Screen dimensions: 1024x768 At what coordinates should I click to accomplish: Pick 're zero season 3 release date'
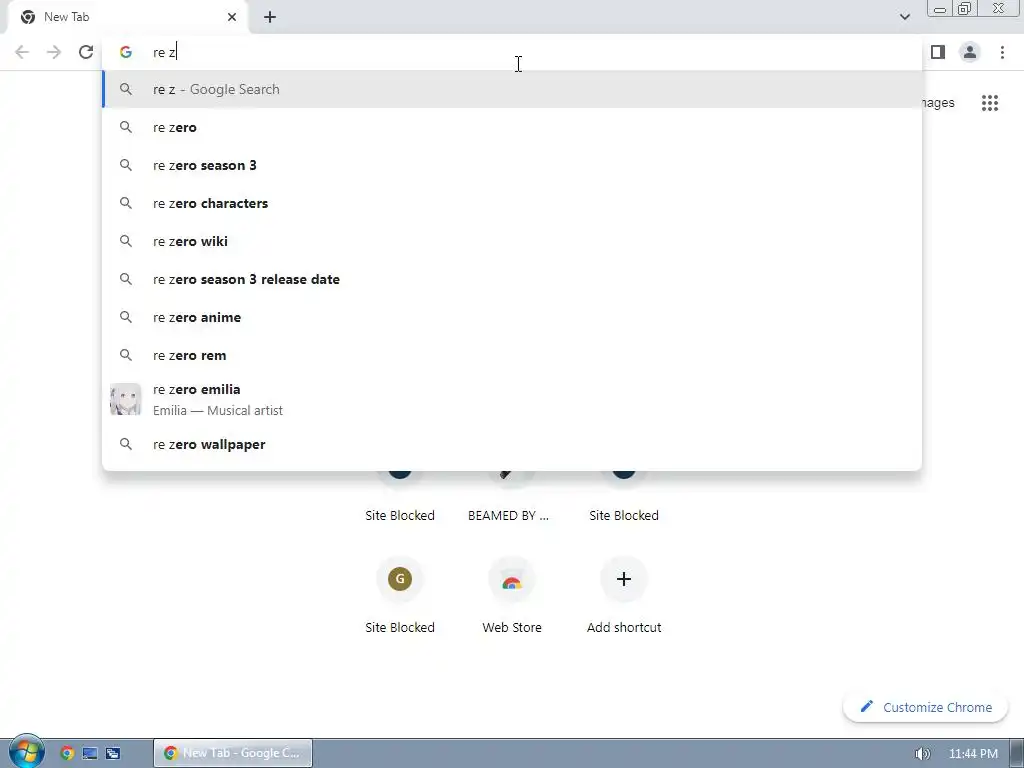[x=512, y=279]
